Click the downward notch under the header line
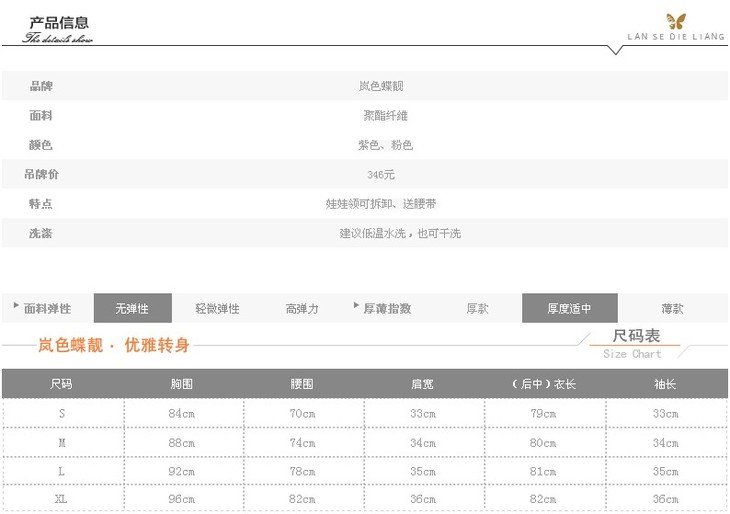 point(615,50)
